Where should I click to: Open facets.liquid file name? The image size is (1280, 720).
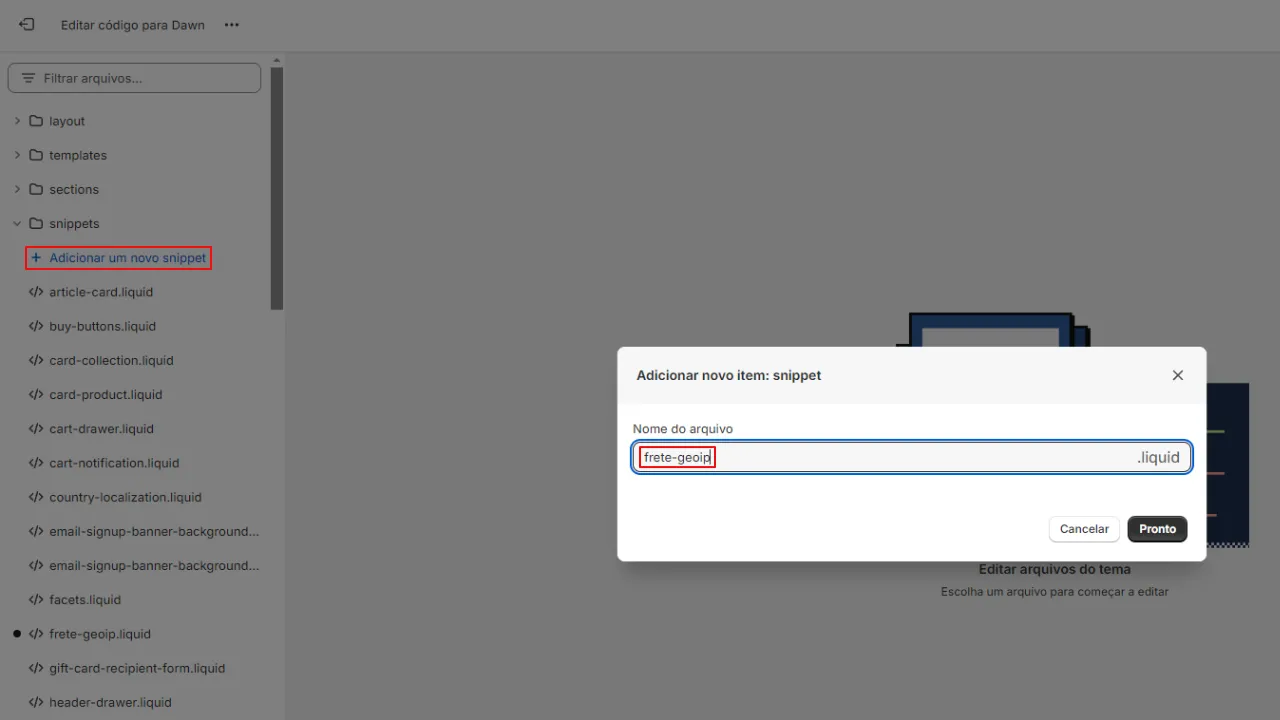[x=85, y=599]
